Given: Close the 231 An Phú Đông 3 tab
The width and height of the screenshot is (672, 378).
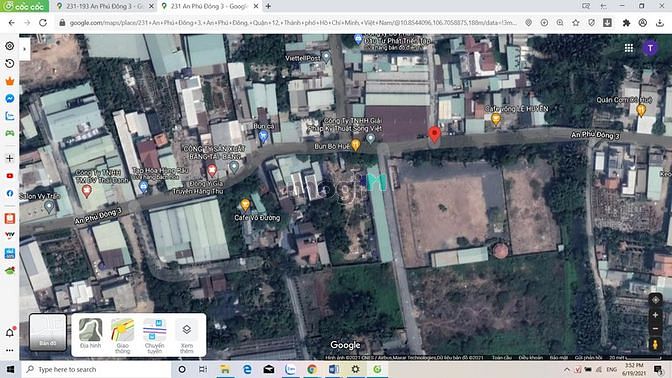Looking at the screenshot, I should click(x=256, y=6).
